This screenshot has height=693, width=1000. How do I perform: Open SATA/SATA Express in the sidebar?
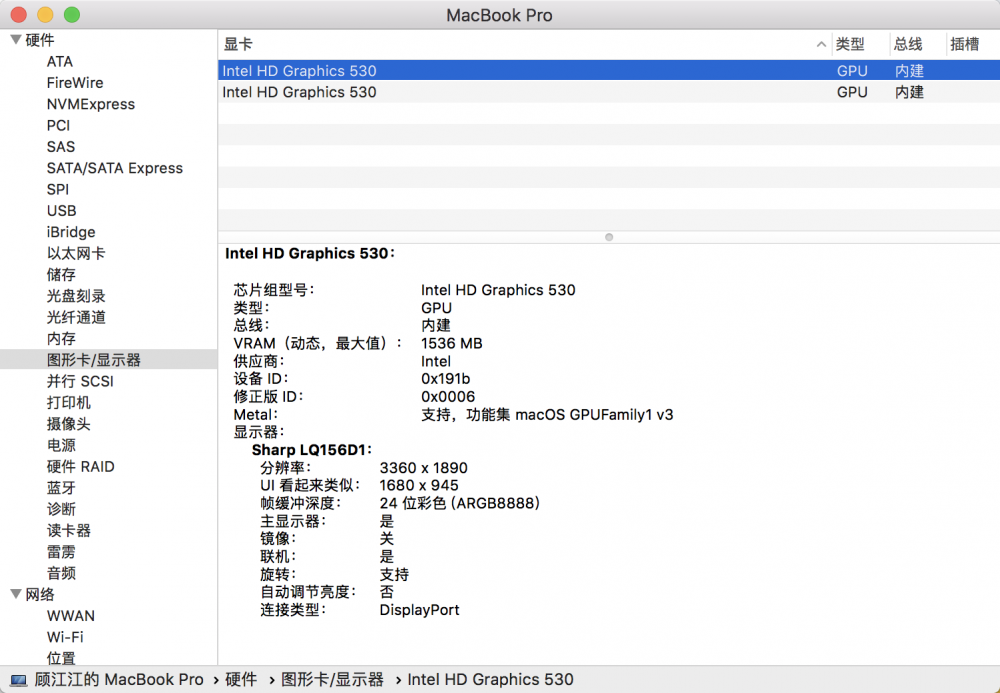click(115, 168)
